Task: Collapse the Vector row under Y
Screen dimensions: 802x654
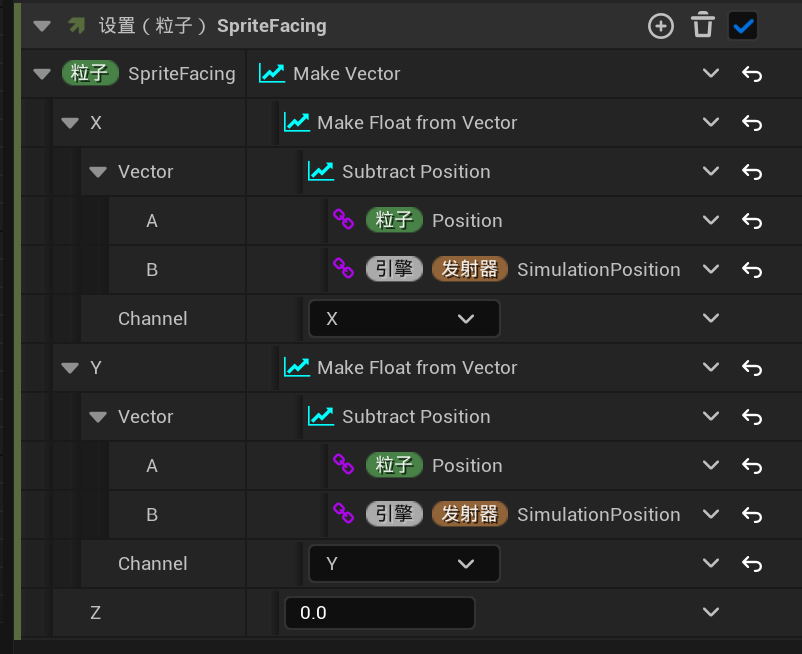Action: pyautogui.click(x=97, y=417)
